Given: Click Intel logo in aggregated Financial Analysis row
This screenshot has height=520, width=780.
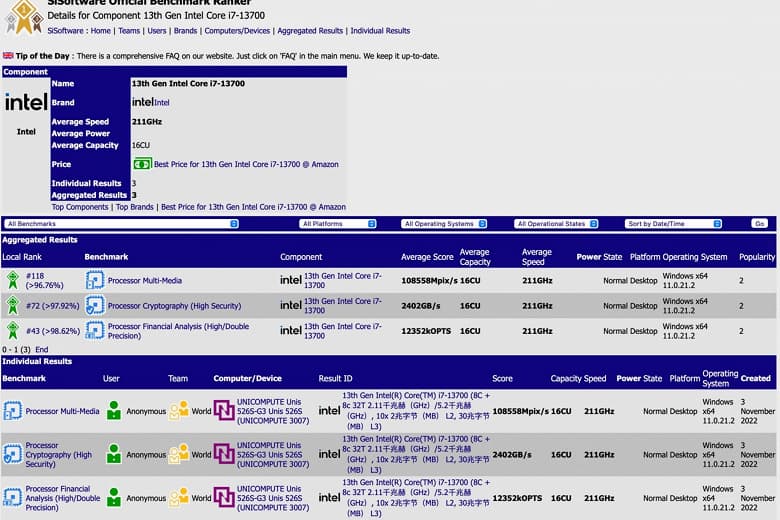Looking at the screenshot, I should (x=291, y=331).
